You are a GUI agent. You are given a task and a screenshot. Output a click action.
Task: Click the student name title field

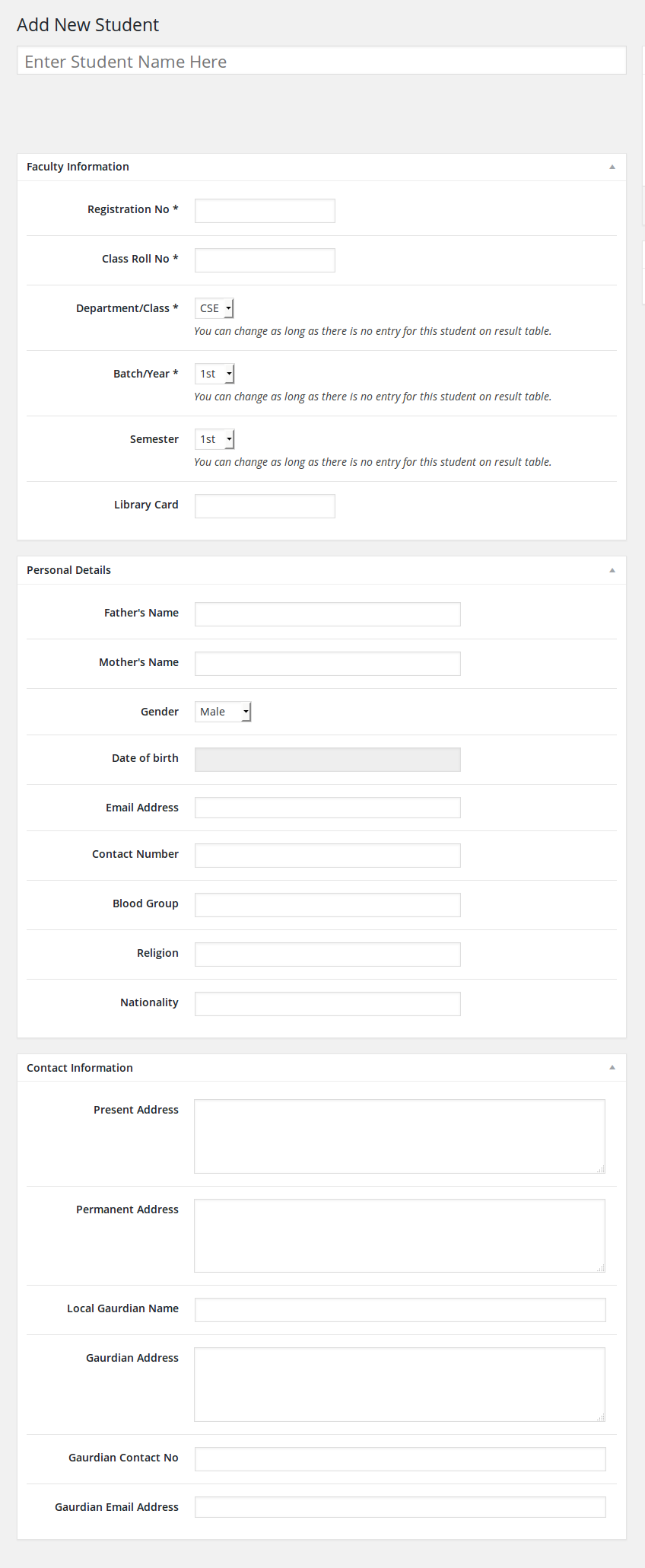321,61
